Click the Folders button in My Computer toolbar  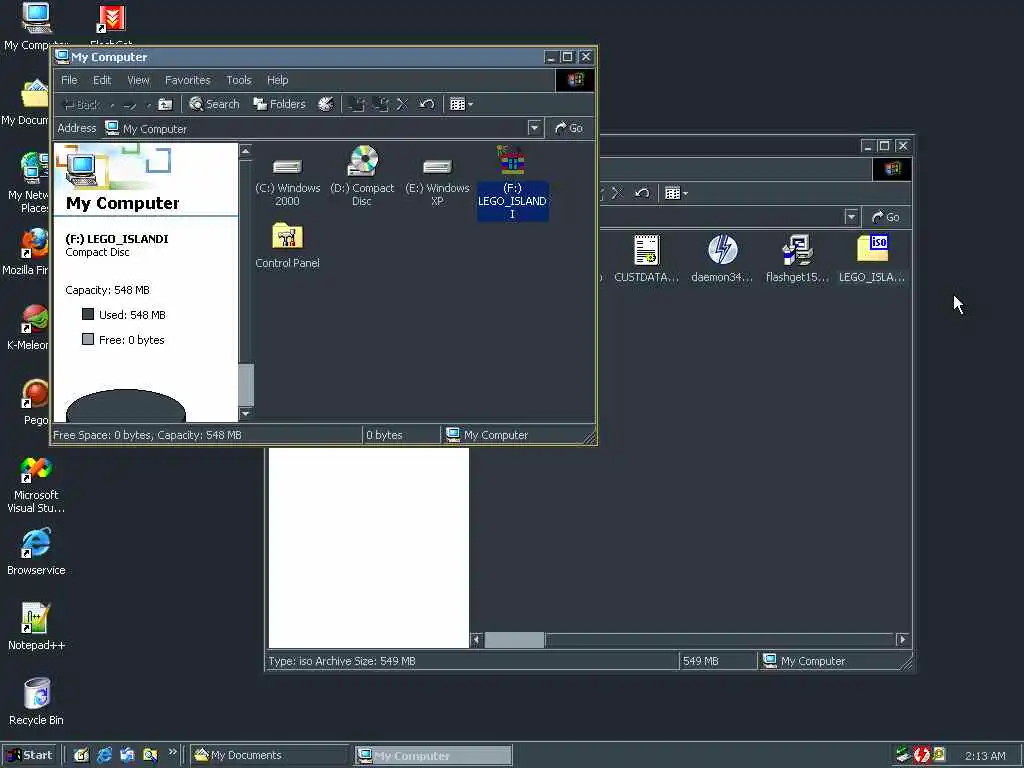coord(280,104)
